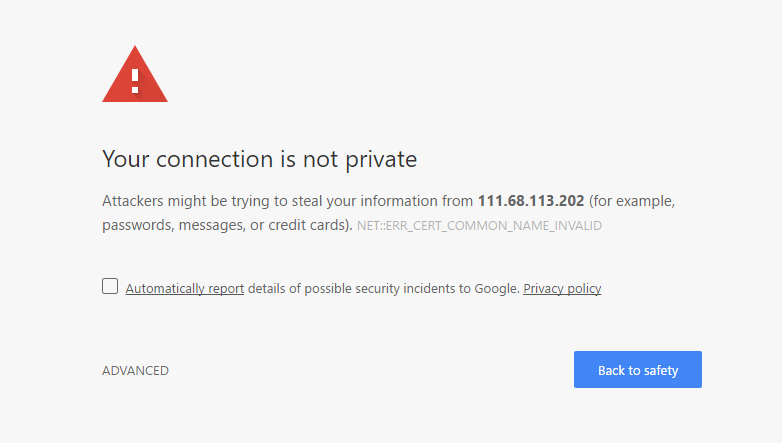Image resolution: width=782 pixels, height=443 pixels.
Task: Expand the ADVANCED section
Action: pyautogui.click(x=135, y=371)
